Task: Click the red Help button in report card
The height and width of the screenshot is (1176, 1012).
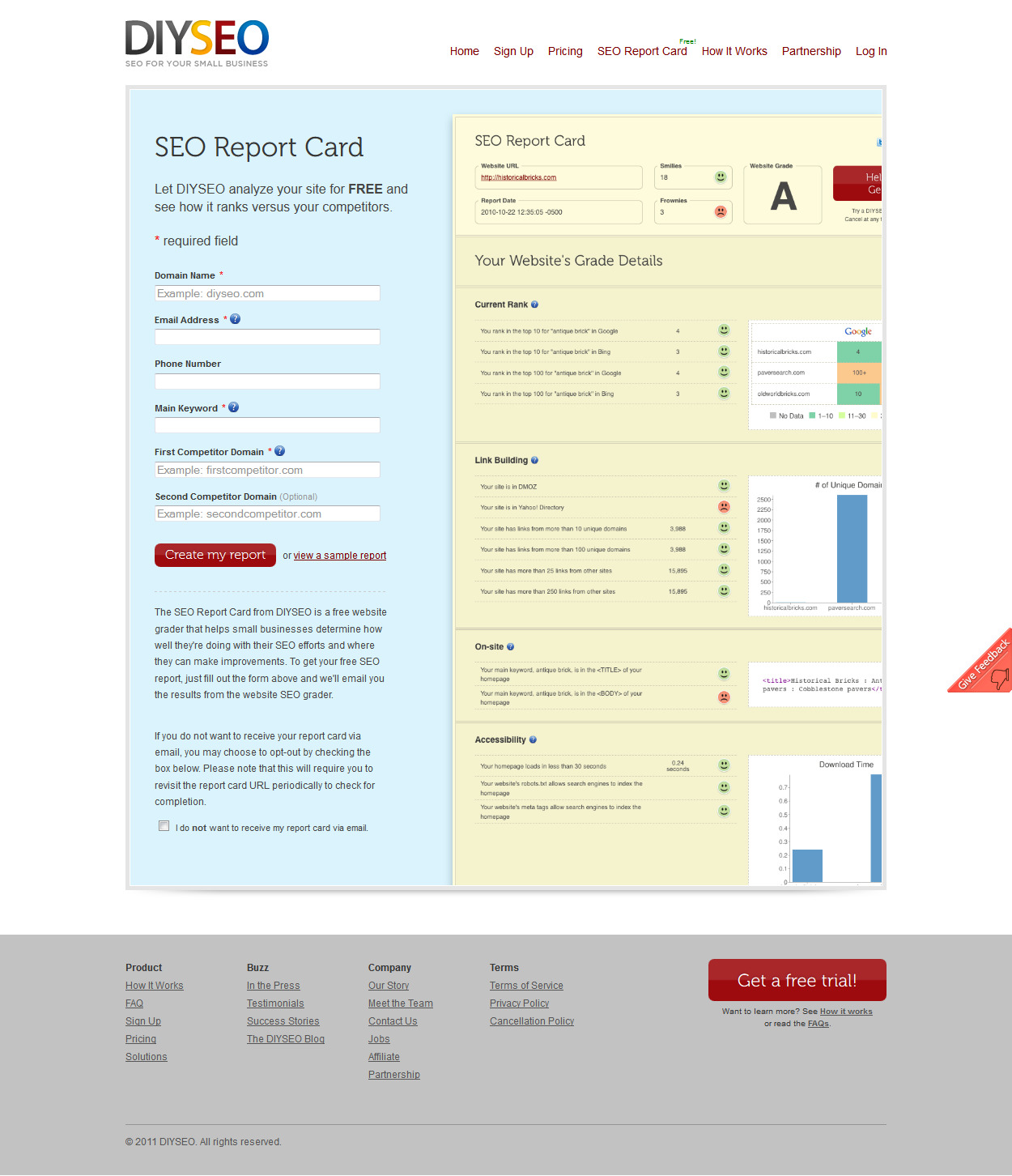Action: coord(857,183)
